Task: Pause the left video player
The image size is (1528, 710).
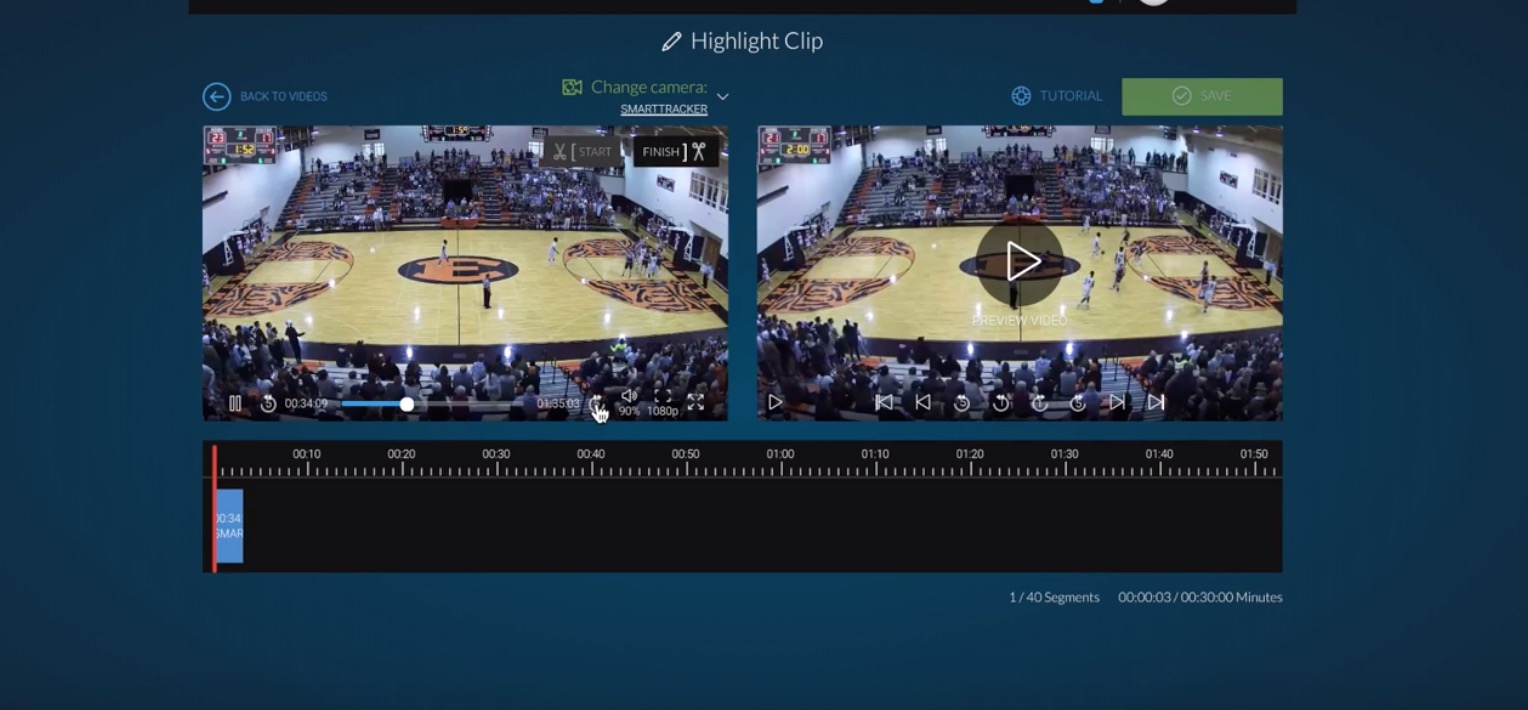Action: [x=235, y=403]
